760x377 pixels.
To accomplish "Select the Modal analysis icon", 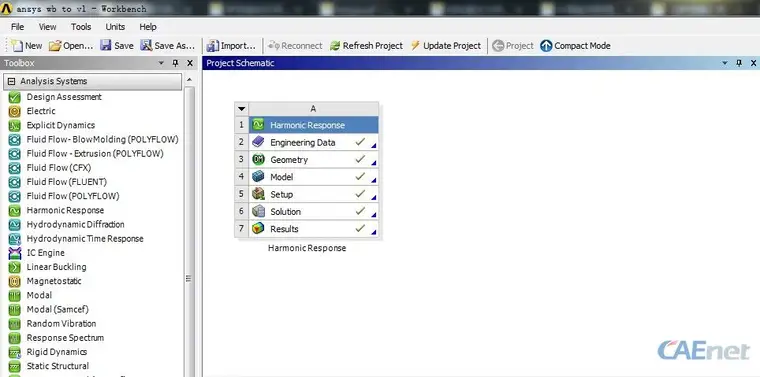I will (15, 295).
